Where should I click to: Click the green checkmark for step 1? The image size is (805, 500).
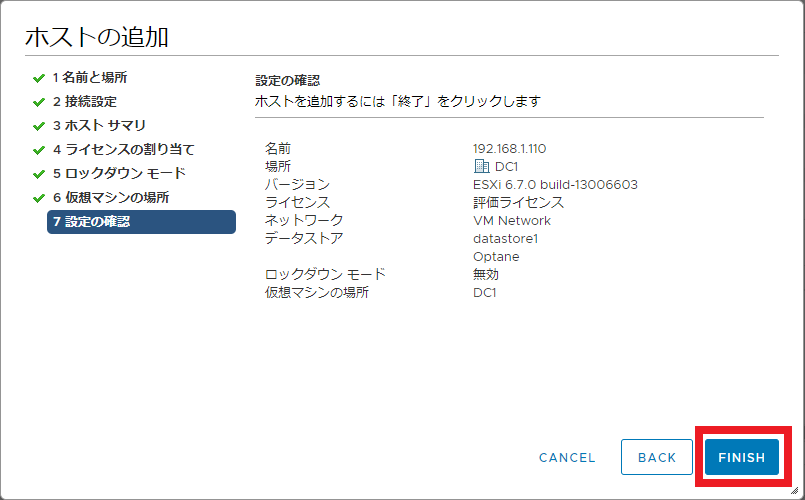39,78
